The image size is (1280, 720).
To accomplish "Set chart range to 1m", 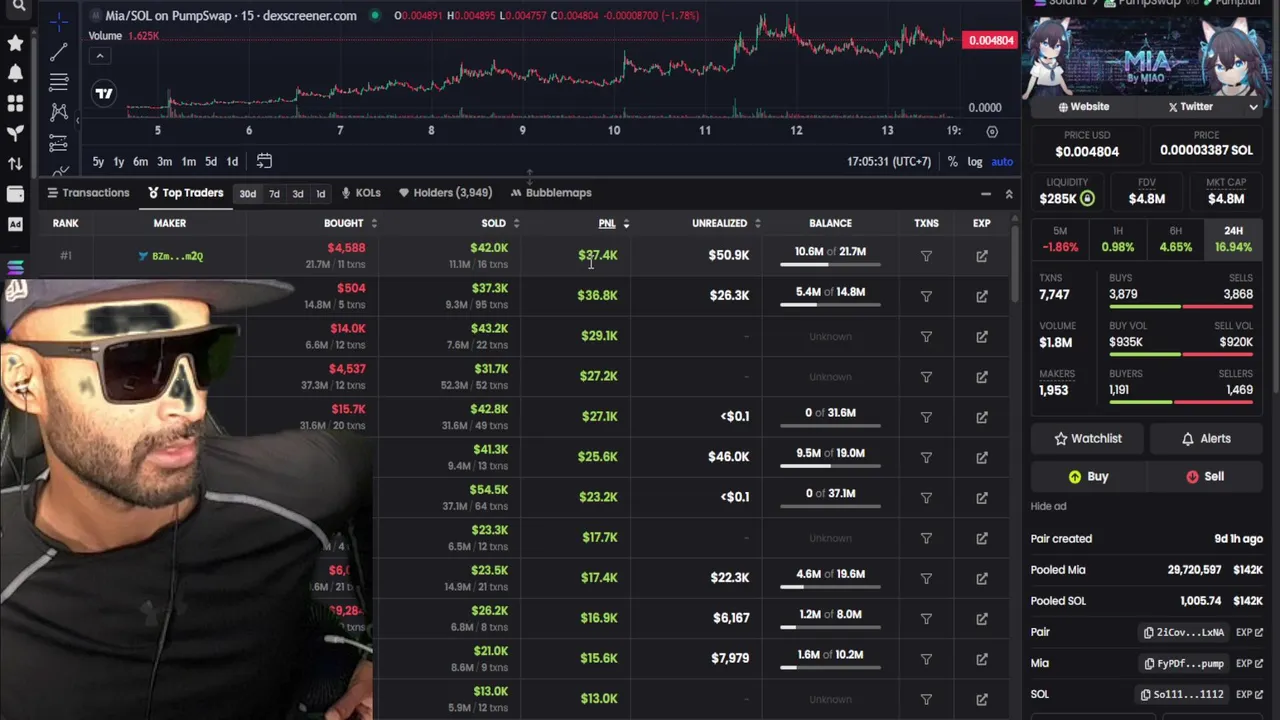I will tap(188, 161).
